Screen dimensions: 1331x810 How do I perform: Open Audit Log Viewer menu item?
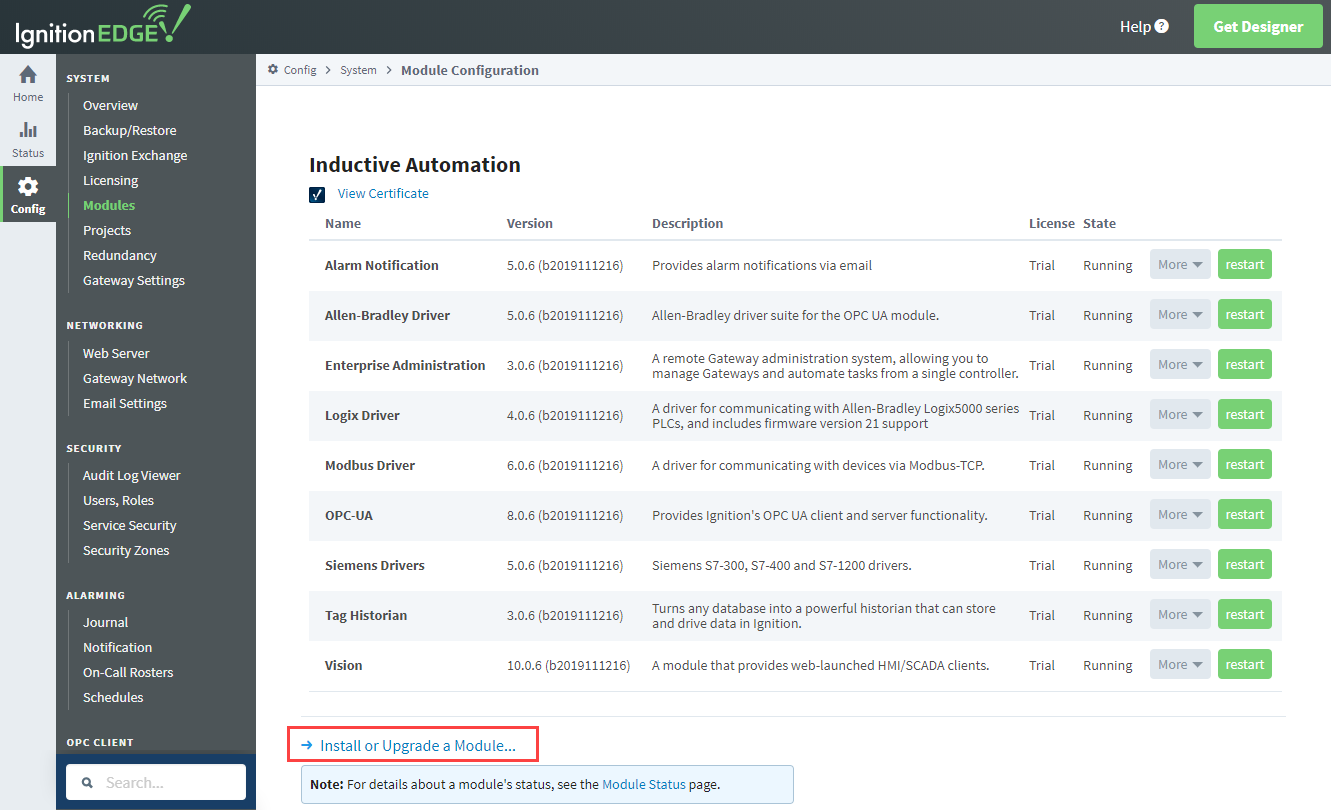tap(132, 476)
